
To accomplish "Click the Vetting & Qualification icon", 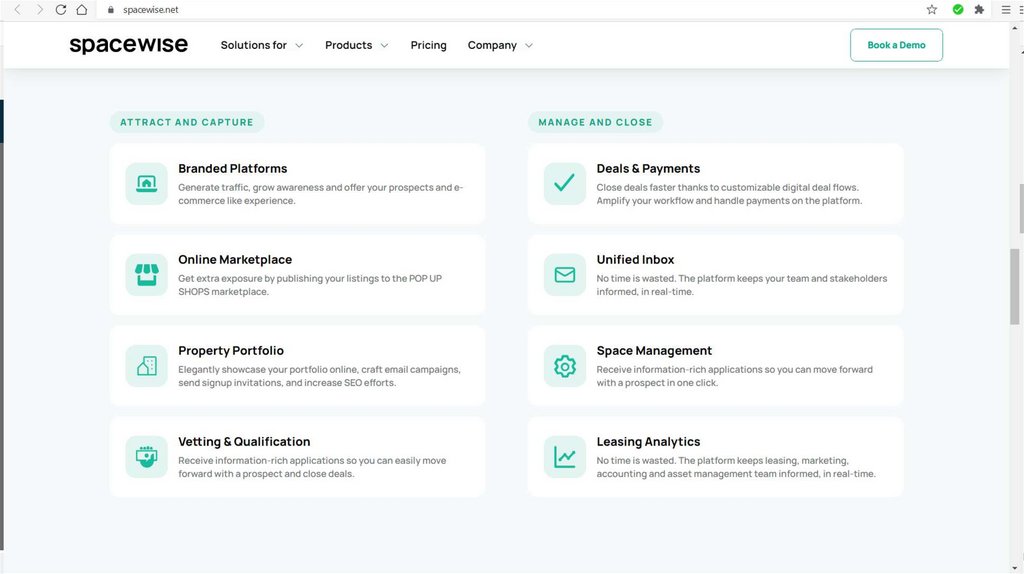I will point(146,457).
